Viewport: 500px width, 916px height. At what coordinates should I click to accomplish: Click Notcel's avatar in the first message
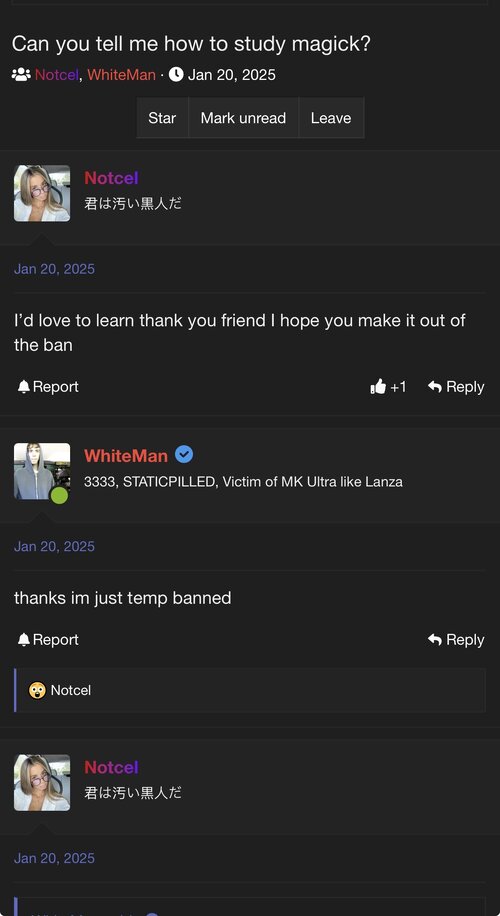[x=42, y=193]
